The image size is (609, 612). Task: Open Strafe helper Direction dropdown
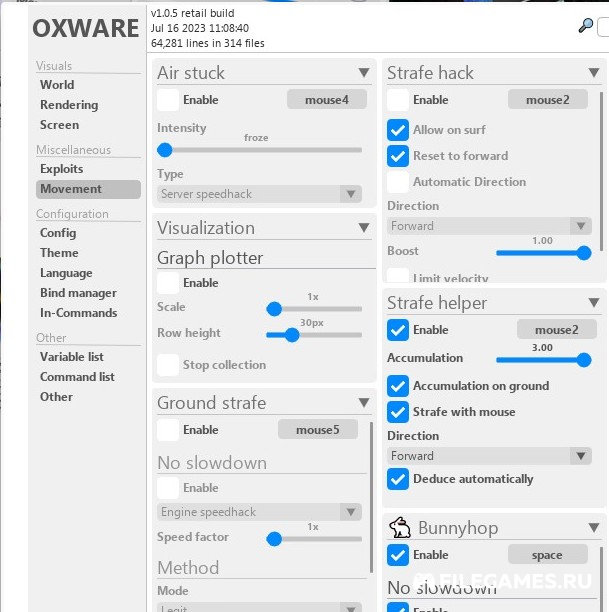(x=489, y=456)
